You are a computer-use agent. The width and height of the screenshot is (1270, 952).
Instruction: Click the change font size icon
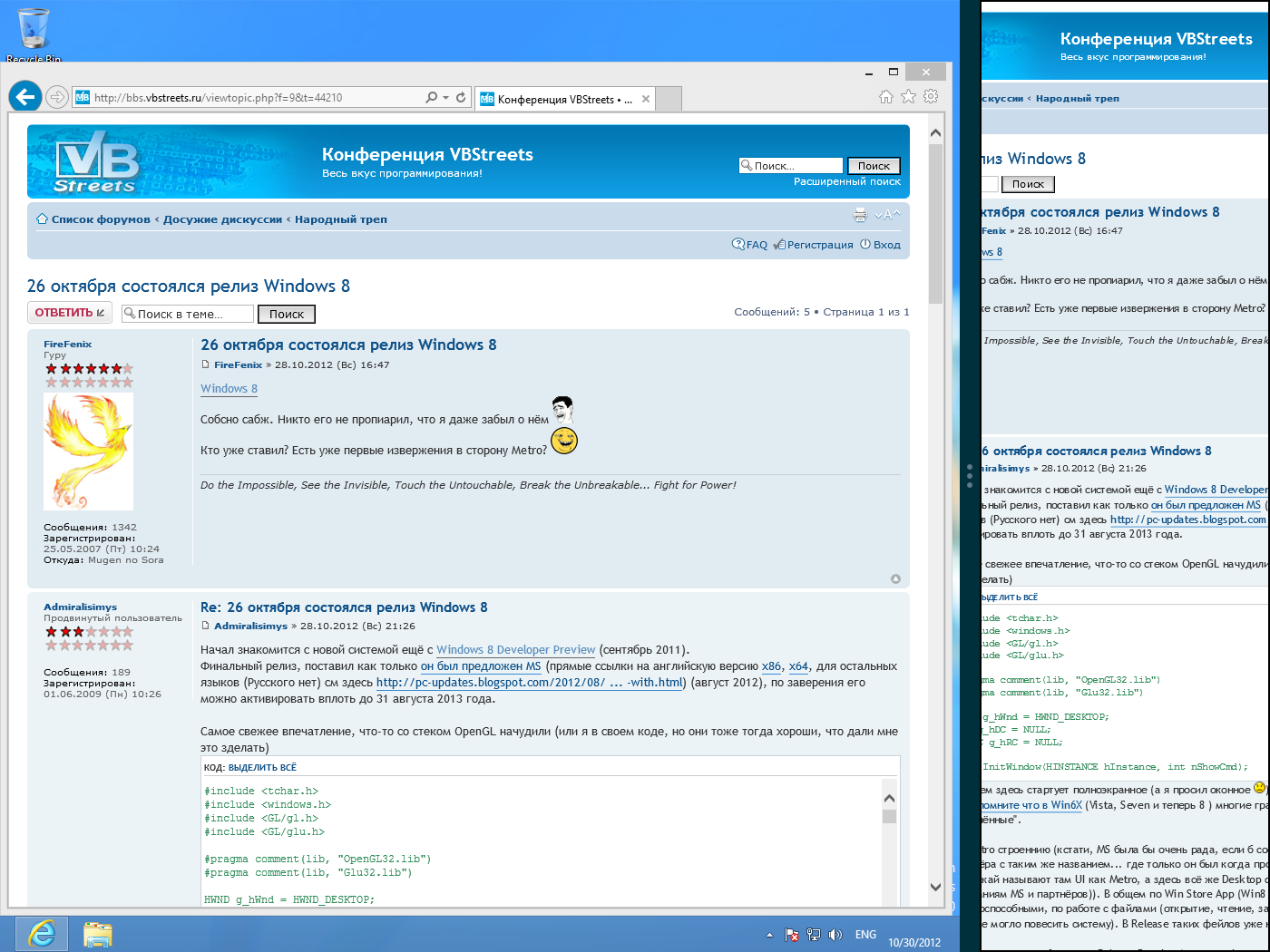(x=886, y=215)
